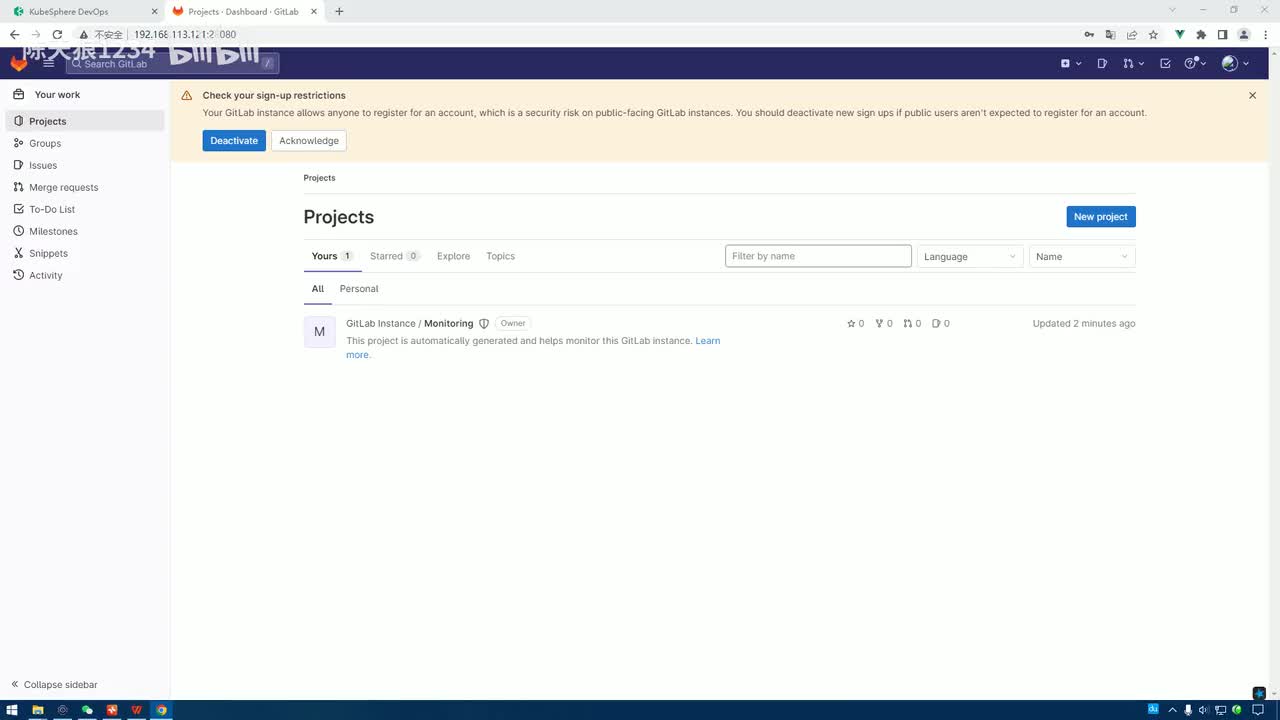This screenshot has width=1280, height=720.
Task: Click the internal visibility shield icon
Action: point(484,324)
